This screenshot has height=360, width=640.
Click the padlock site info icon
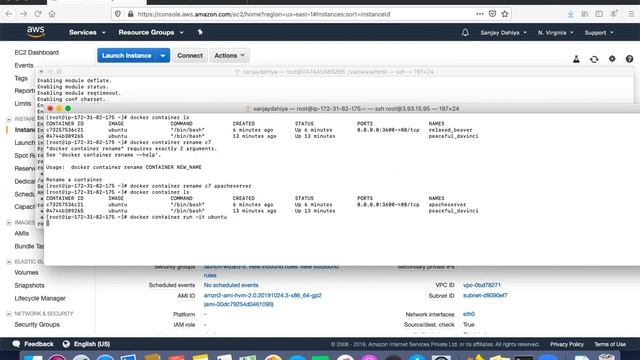(x=131, y=14)
